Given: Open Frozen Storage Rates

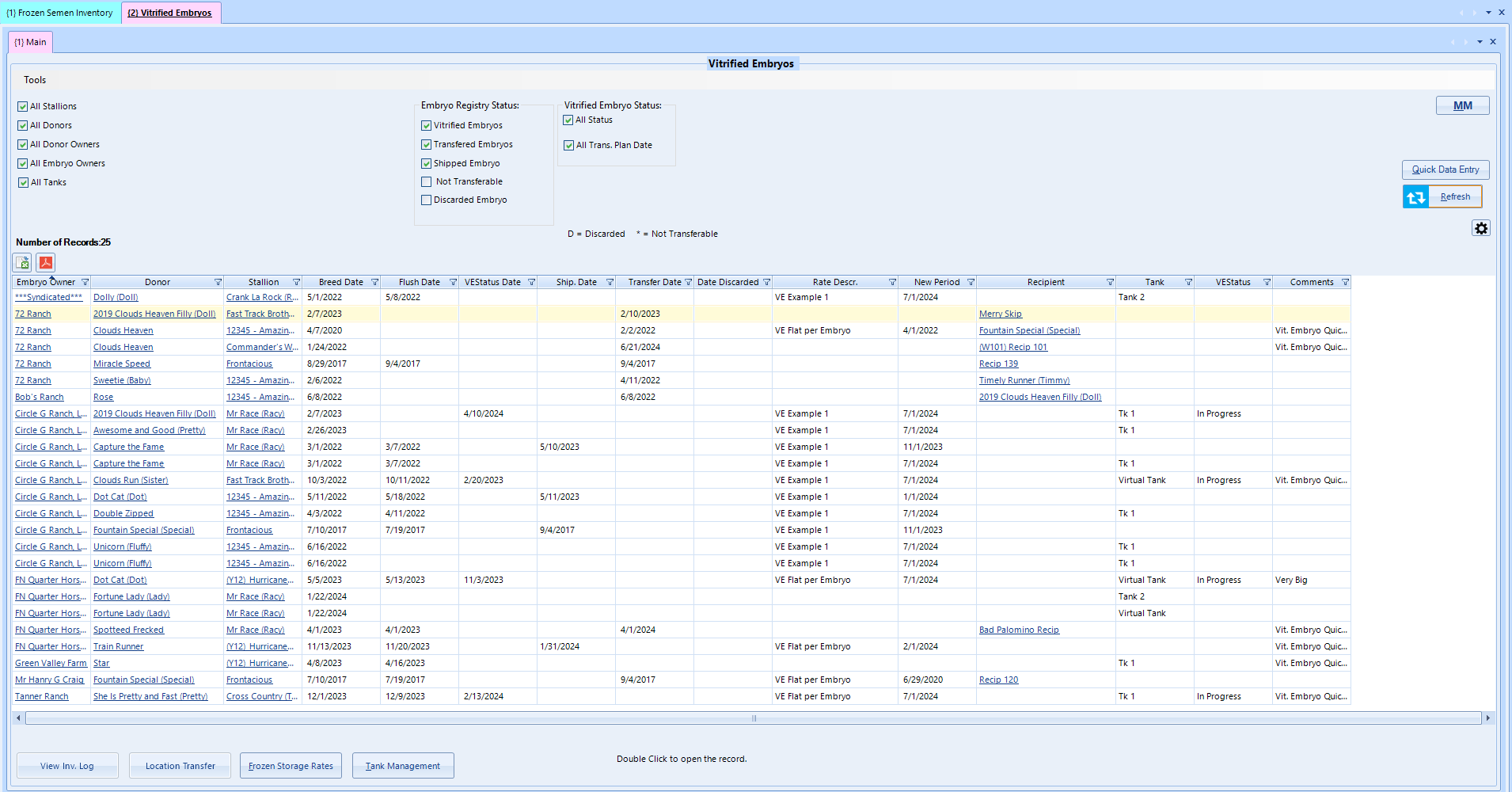Looking at the screenshot, I should pyautogui.click(x=291, y=766).
